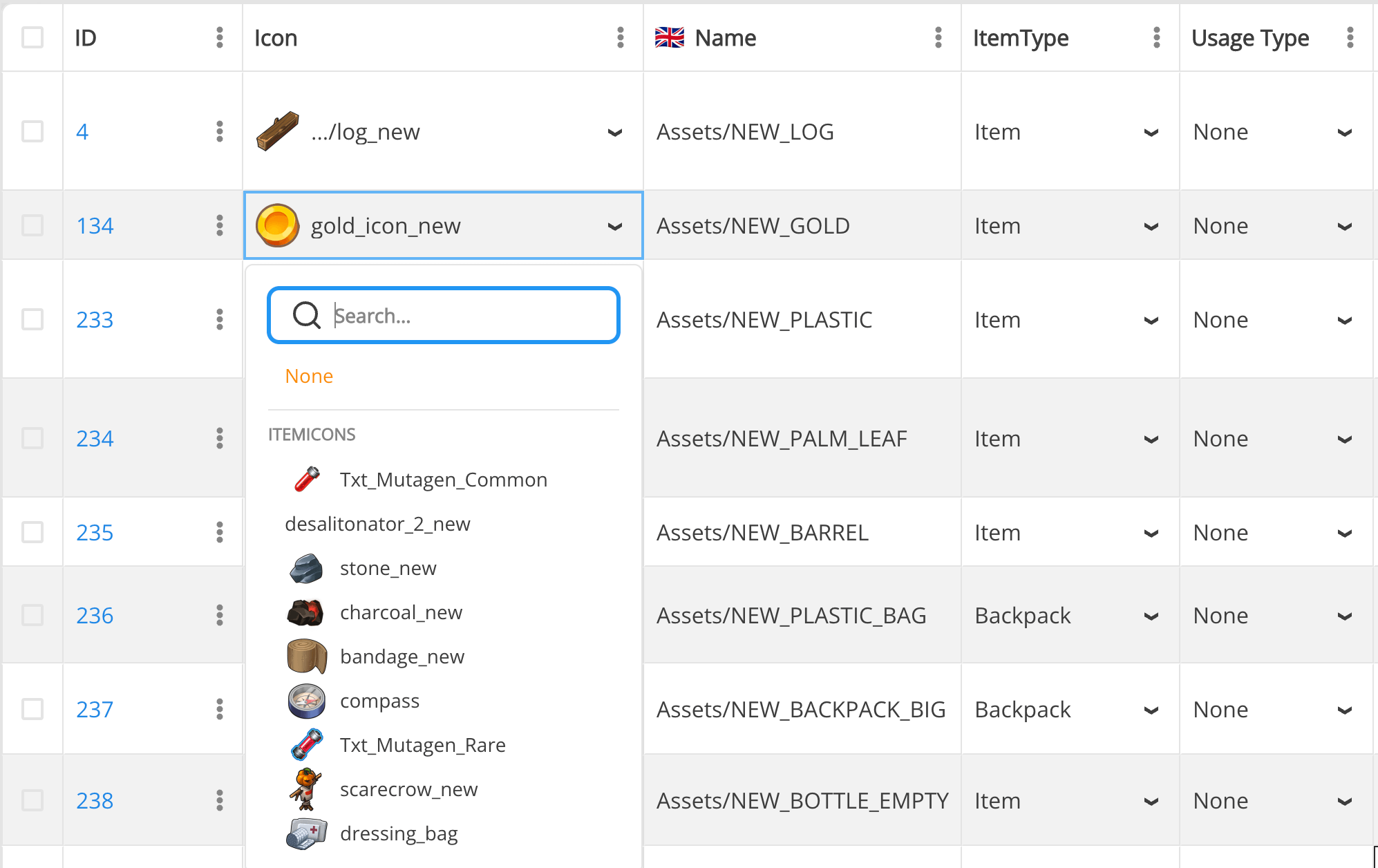Choose None in the icon picker
This screenshot has width=1378, height=868.
(x=308, y=375)
